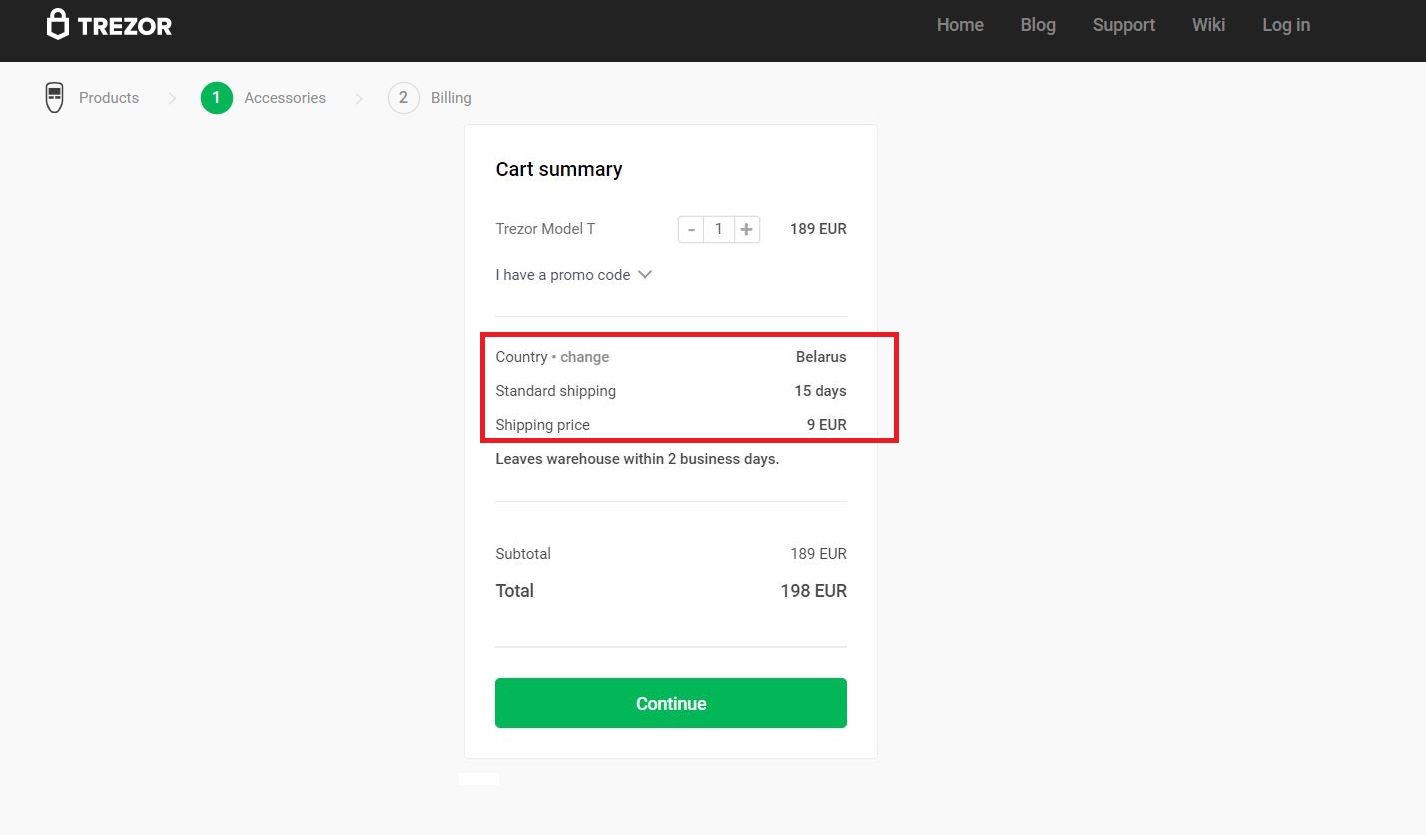Open the Home menu item
The height and width of the screenshot is (835, 1426).
960,25
